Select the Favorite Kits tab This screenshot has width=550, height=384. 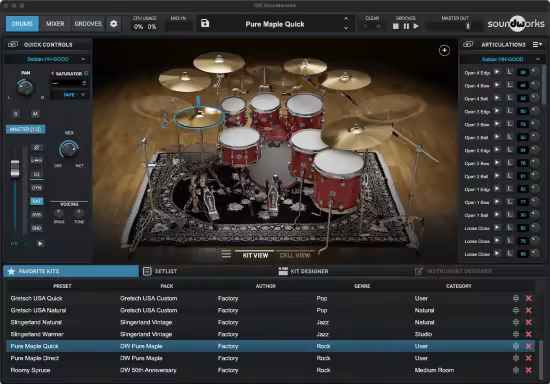coord(71,271)
